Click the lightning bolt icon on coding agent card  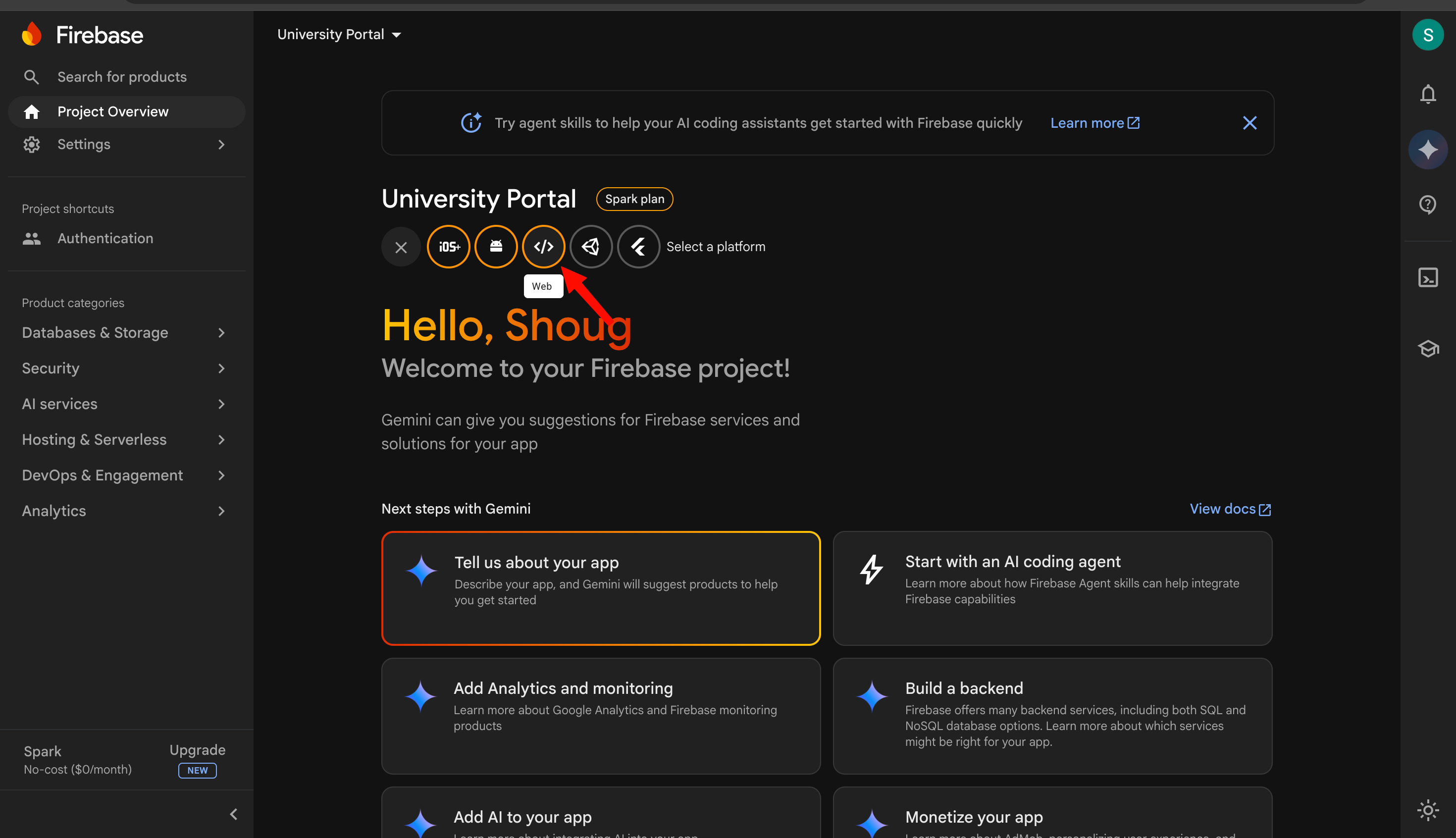click(871, 570)
